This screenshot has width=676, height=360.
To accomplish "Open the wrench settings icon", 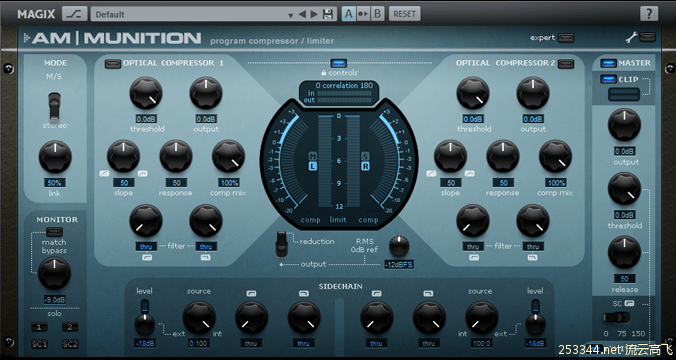I will (631, 38).
